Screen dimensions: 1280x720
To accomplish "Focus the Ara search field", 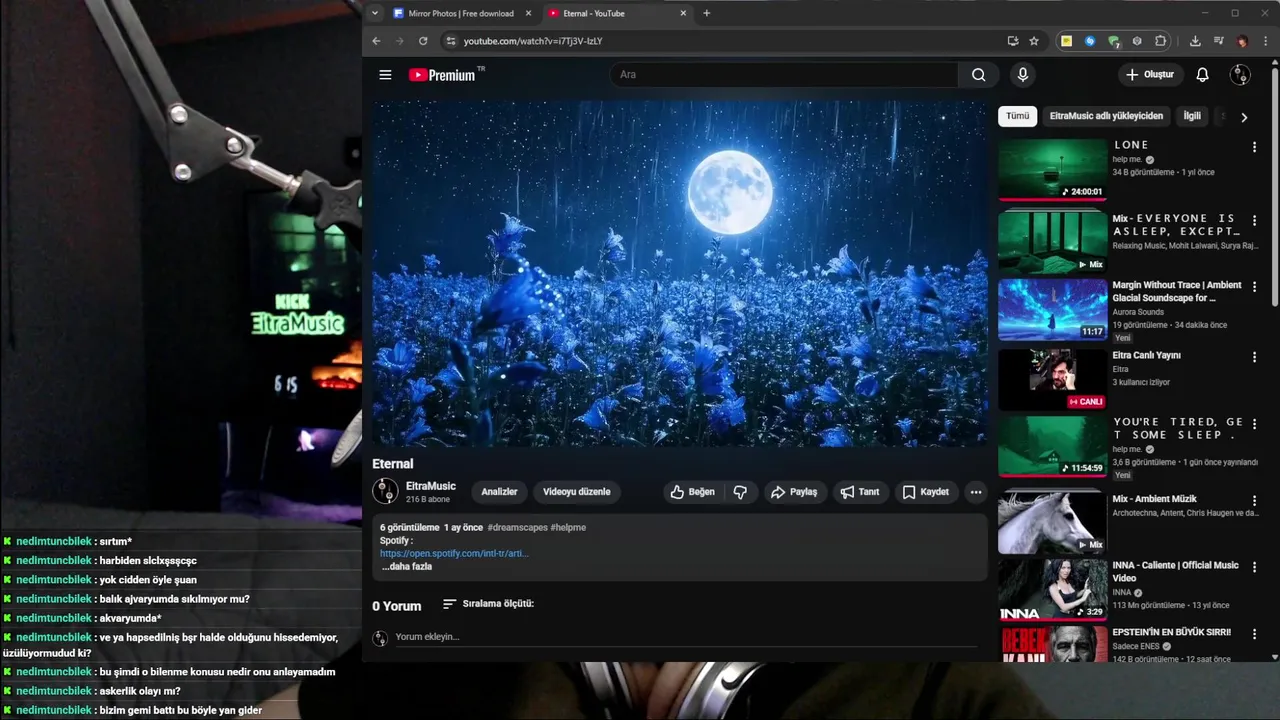I will tap(784, 75).
